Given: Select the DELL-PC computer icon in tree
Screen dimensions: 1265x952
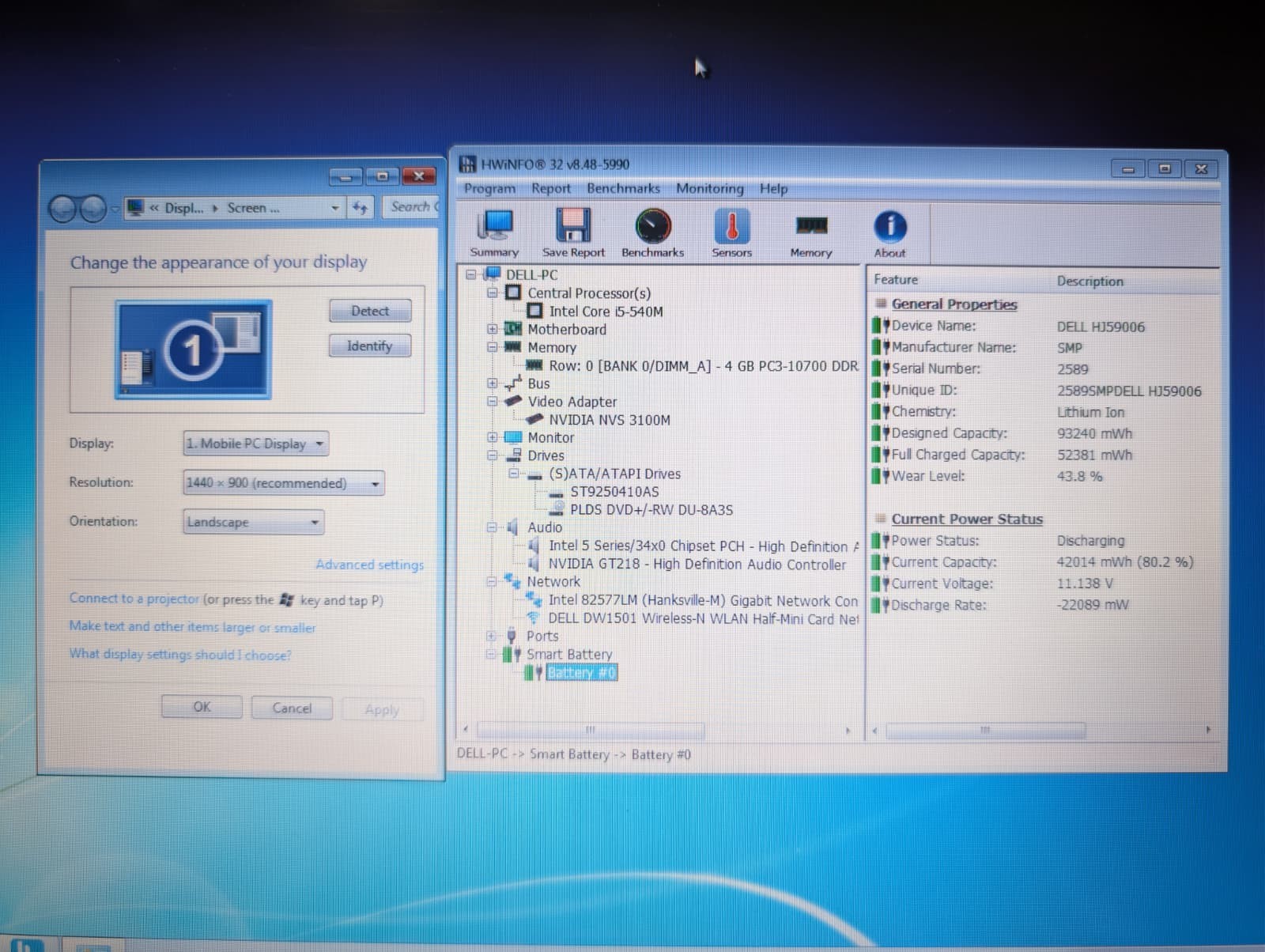Looking at the screenshot, I should [493, 274].
